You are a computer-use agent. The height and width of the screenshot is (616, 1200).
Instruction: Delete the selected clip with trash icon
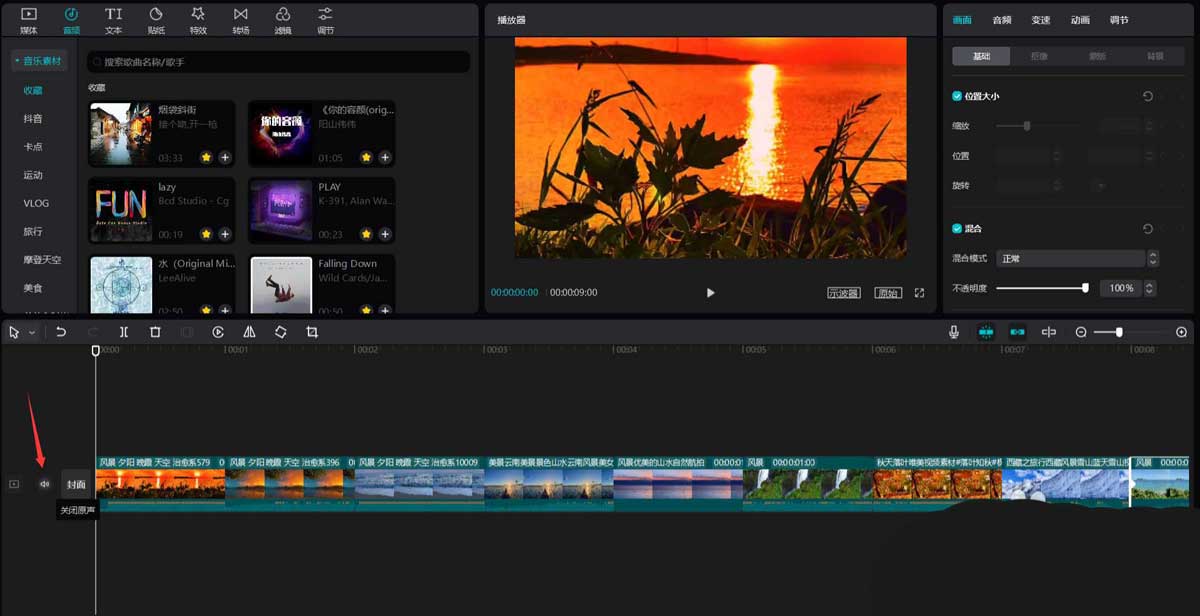[x=155, y=332]
